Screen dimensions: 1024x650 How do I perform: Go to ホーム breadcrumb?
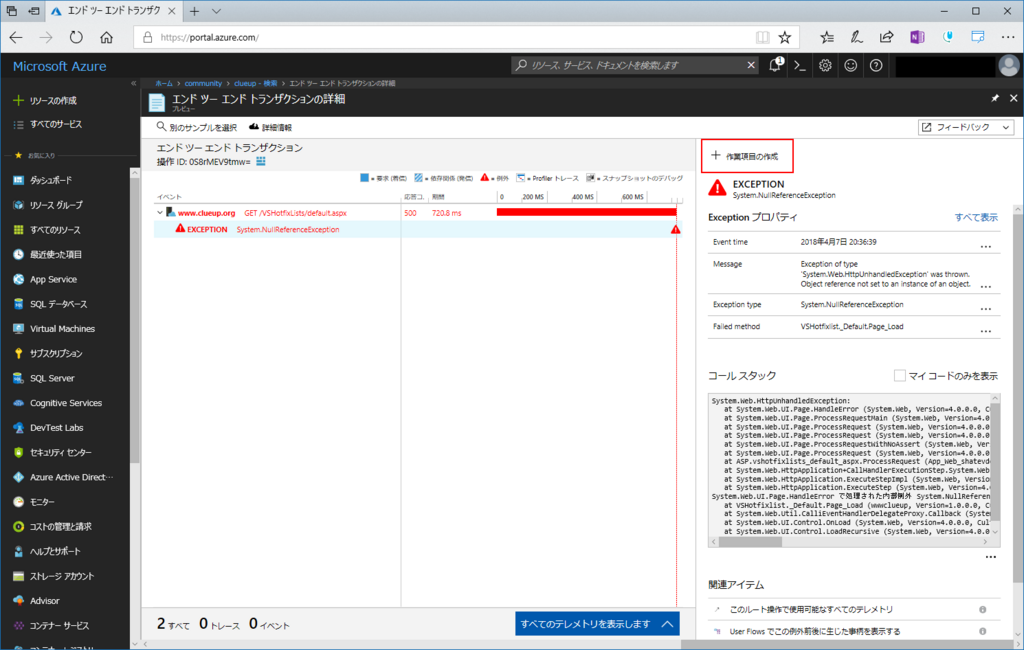tap(164, 83)
